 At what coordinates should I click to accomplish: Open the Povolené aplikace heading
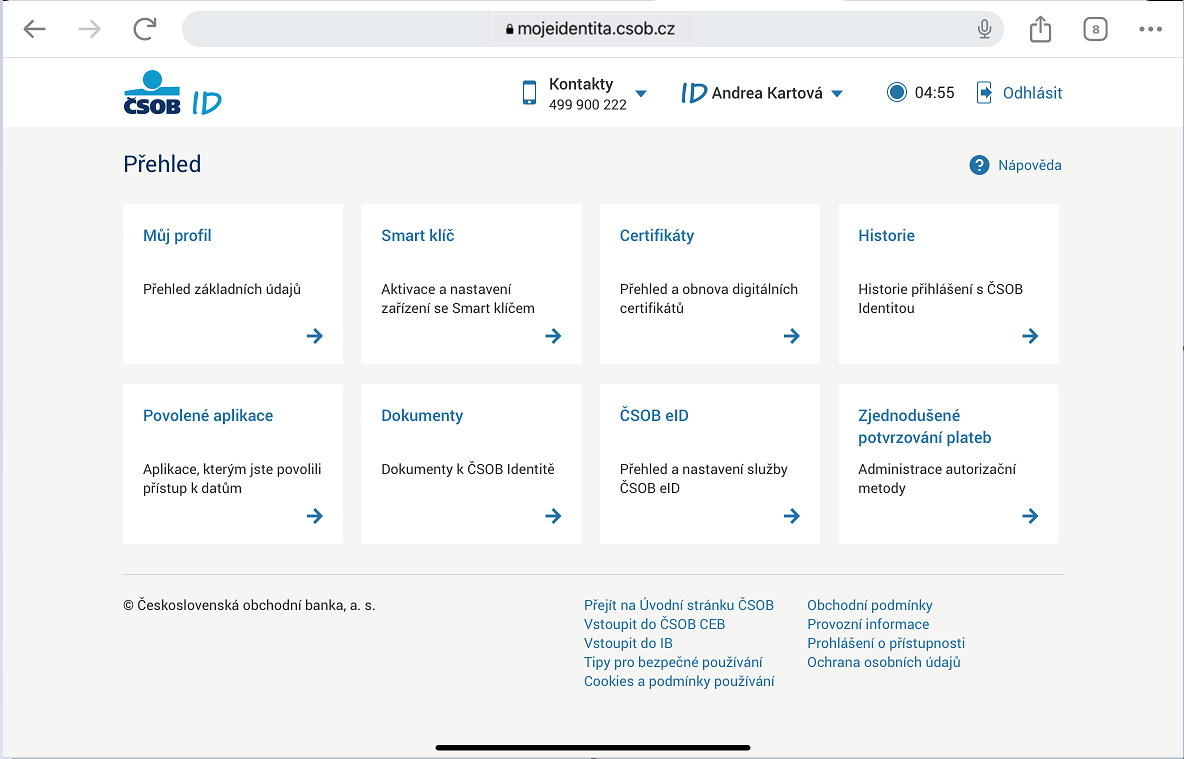(x=208, y=415)
